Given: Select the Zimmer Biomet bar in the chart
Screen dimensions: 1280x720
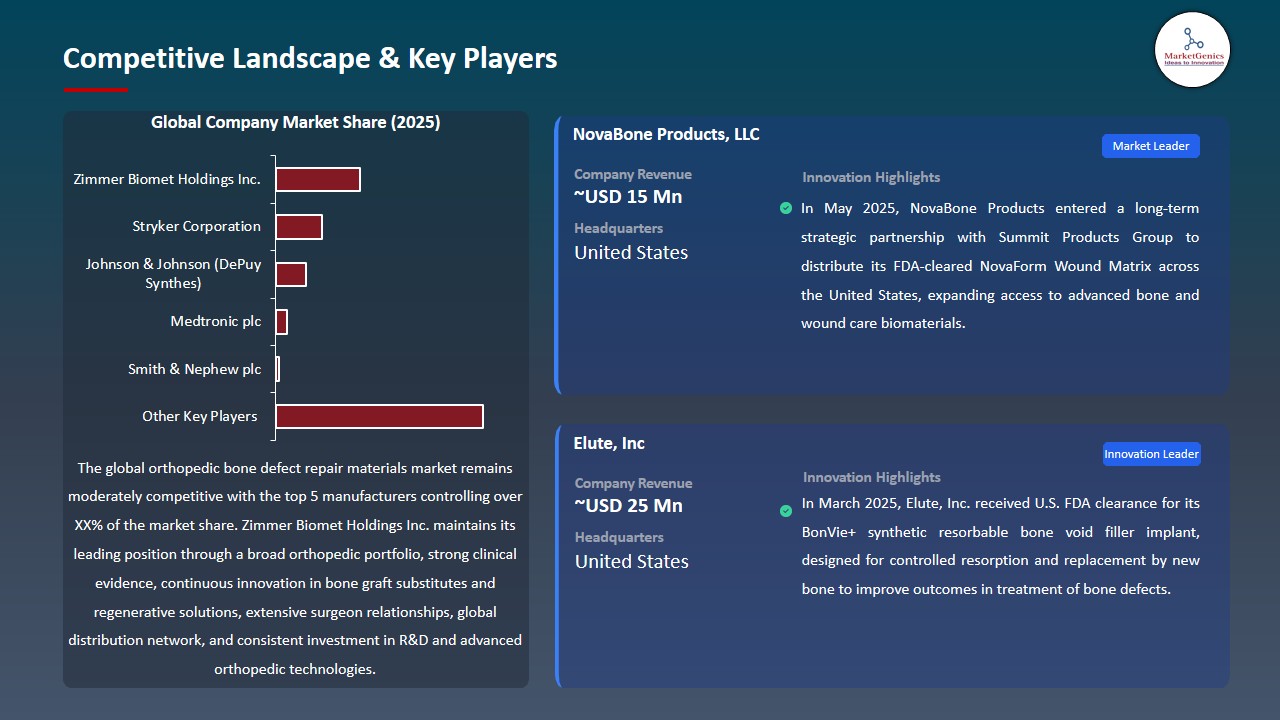Looking at the screenshot, I should pos(317,179).
